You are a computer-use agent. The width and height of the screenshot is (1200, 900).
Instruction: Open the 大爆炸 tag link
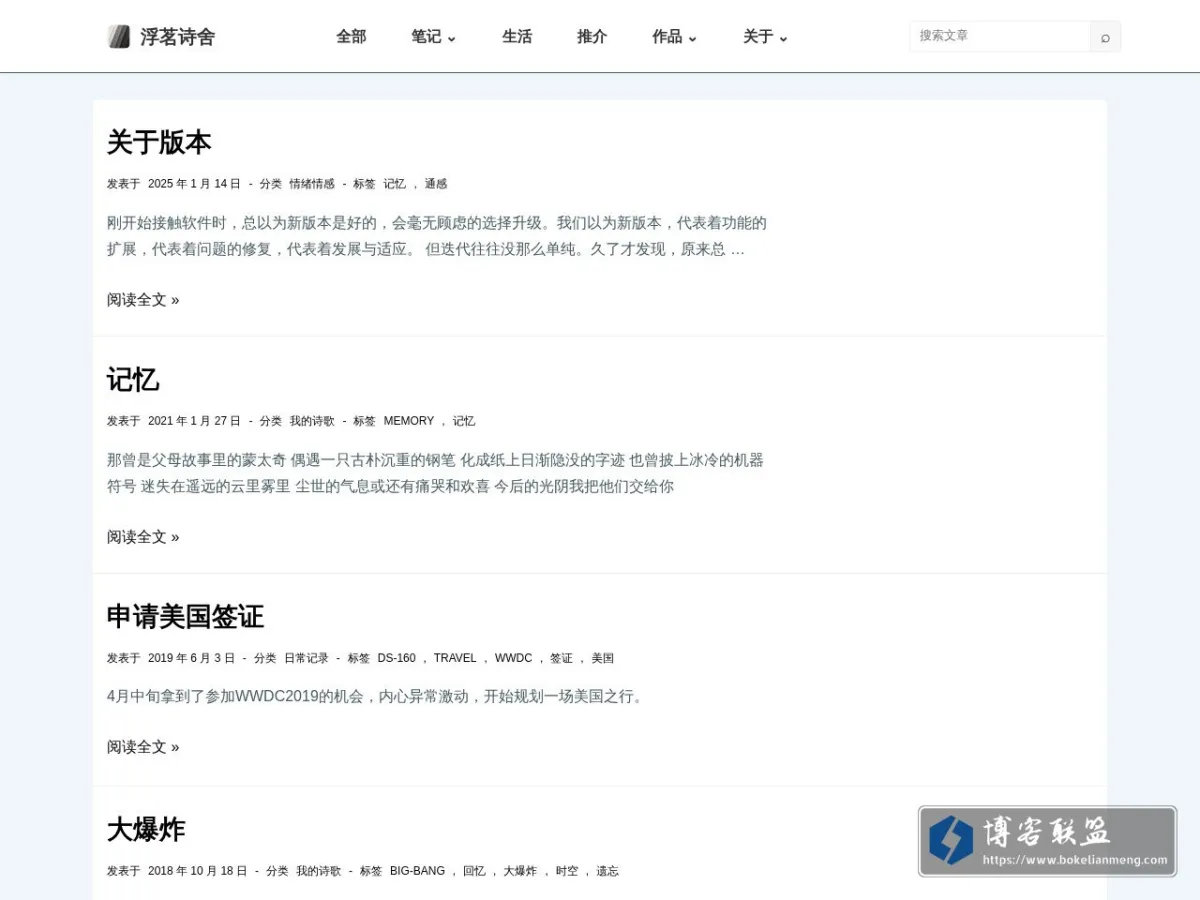tap(520, 871)
